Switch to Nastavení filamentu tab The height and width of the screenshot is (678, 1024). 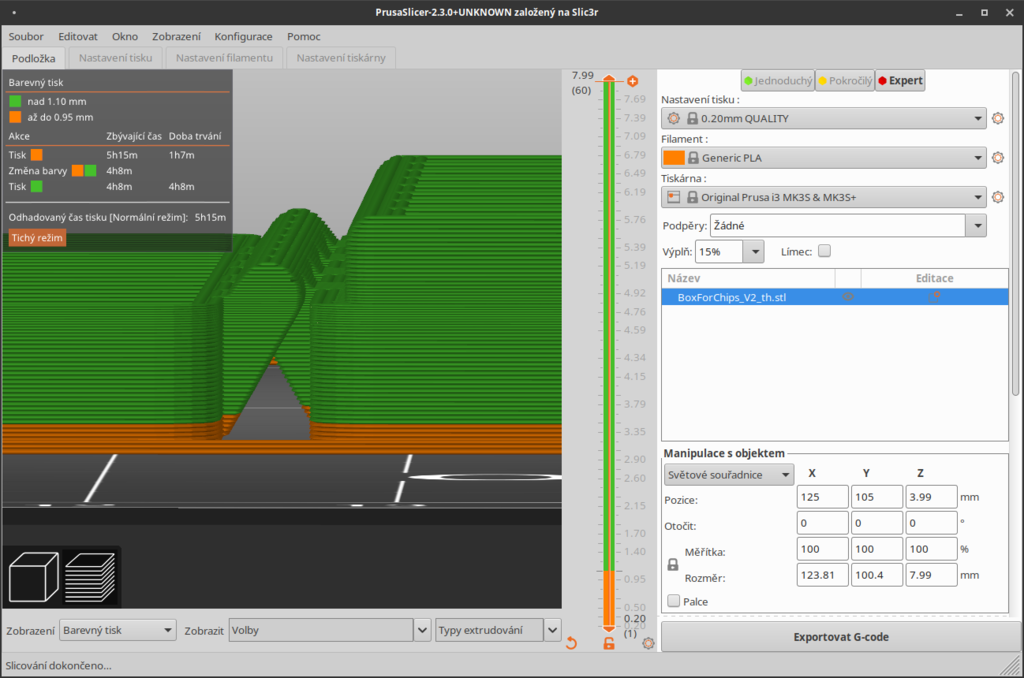(224, 58)
